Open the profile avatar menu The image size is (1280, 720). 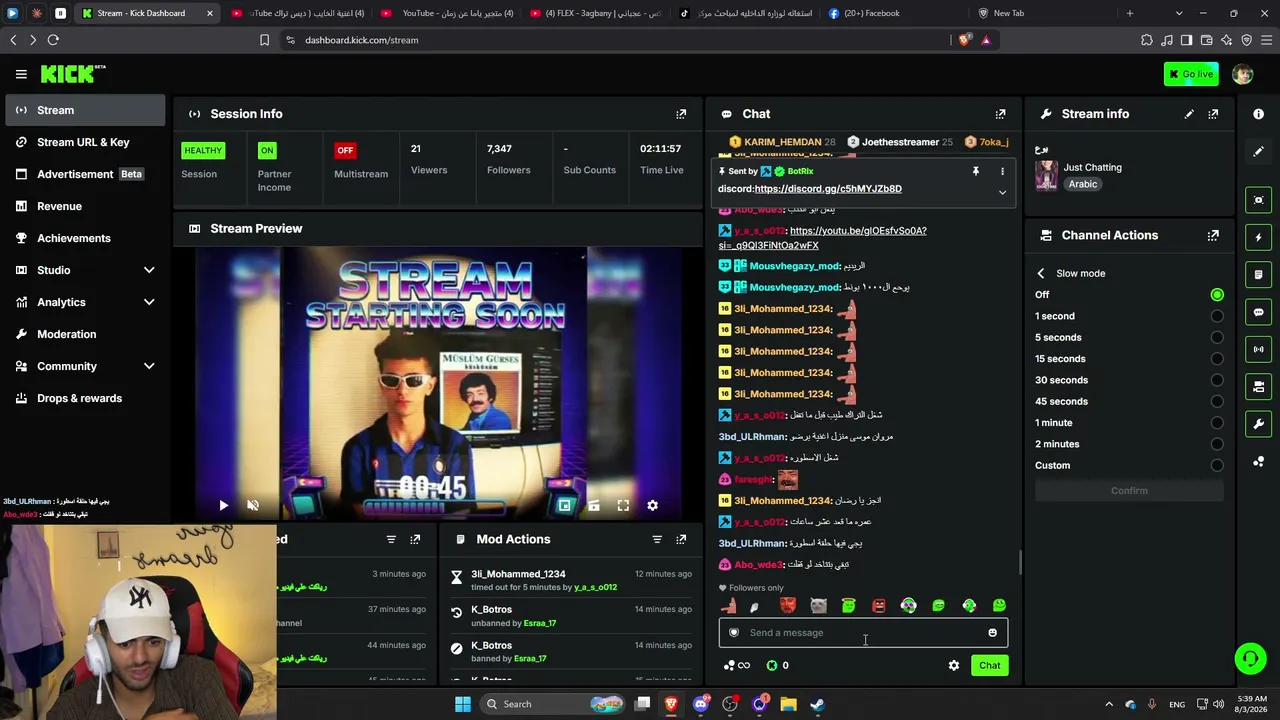[x=1243, y=74]
